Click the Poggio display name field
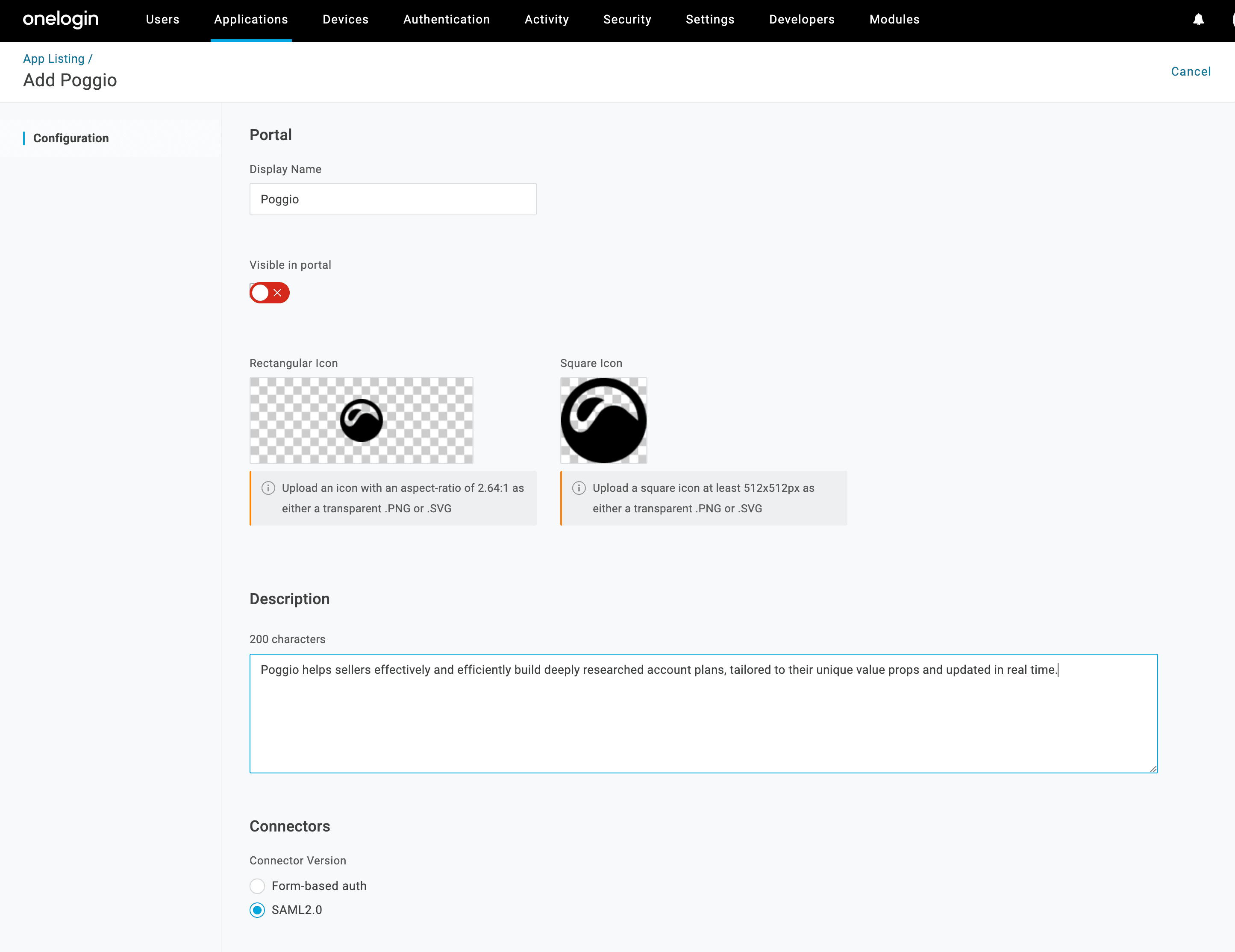 point(392,199)
